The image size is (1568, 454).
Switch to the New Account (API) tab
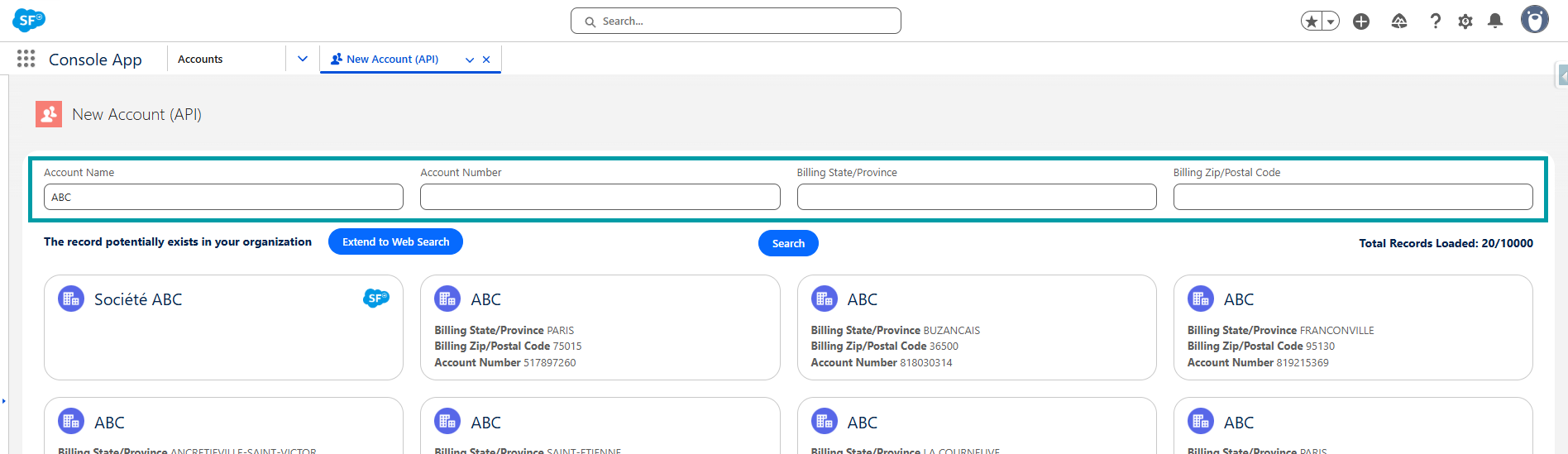(x=392, y=59)
